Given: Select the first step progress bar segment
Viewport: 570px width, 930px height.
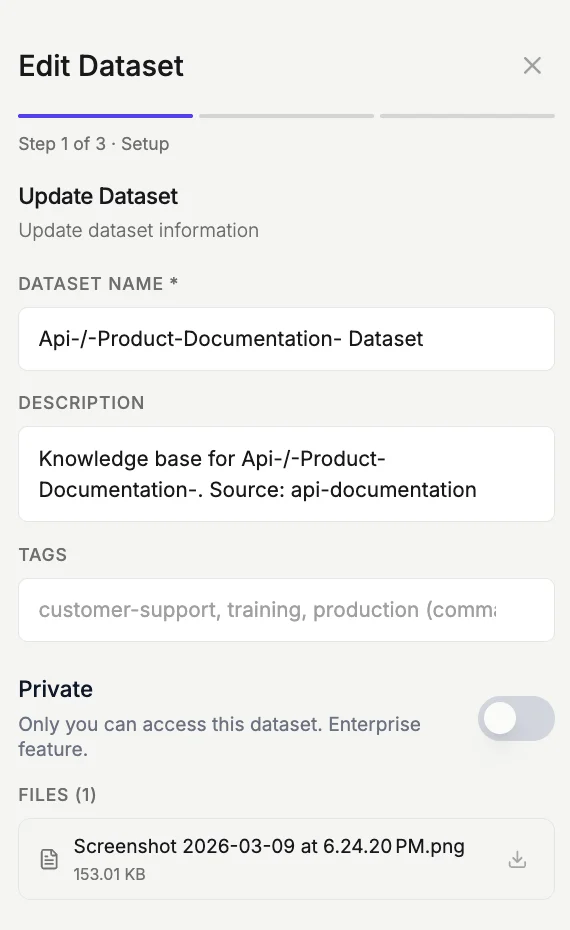Looking at the screenshot, I should pos(106,116).
